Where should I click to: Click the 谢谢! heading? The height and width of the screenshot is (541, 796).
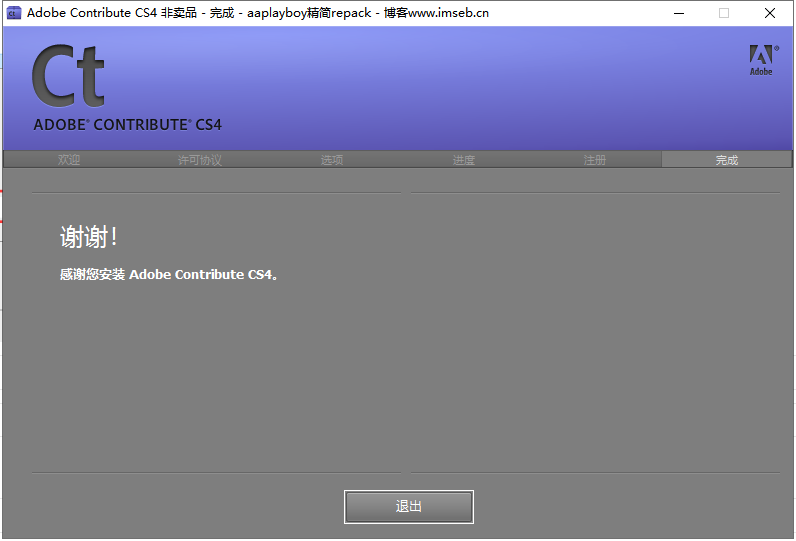90,237
